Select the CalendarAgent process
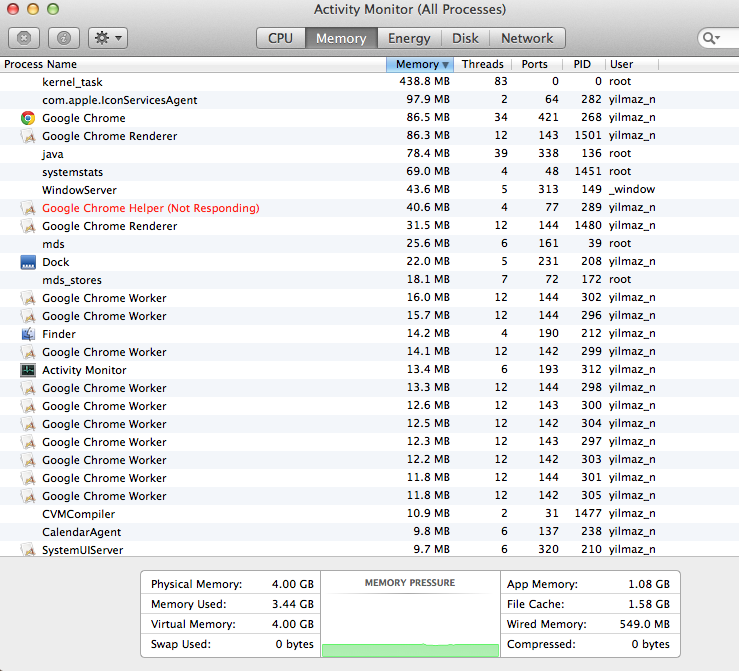This screenshot has width=739, height=671. pos(370,532)
